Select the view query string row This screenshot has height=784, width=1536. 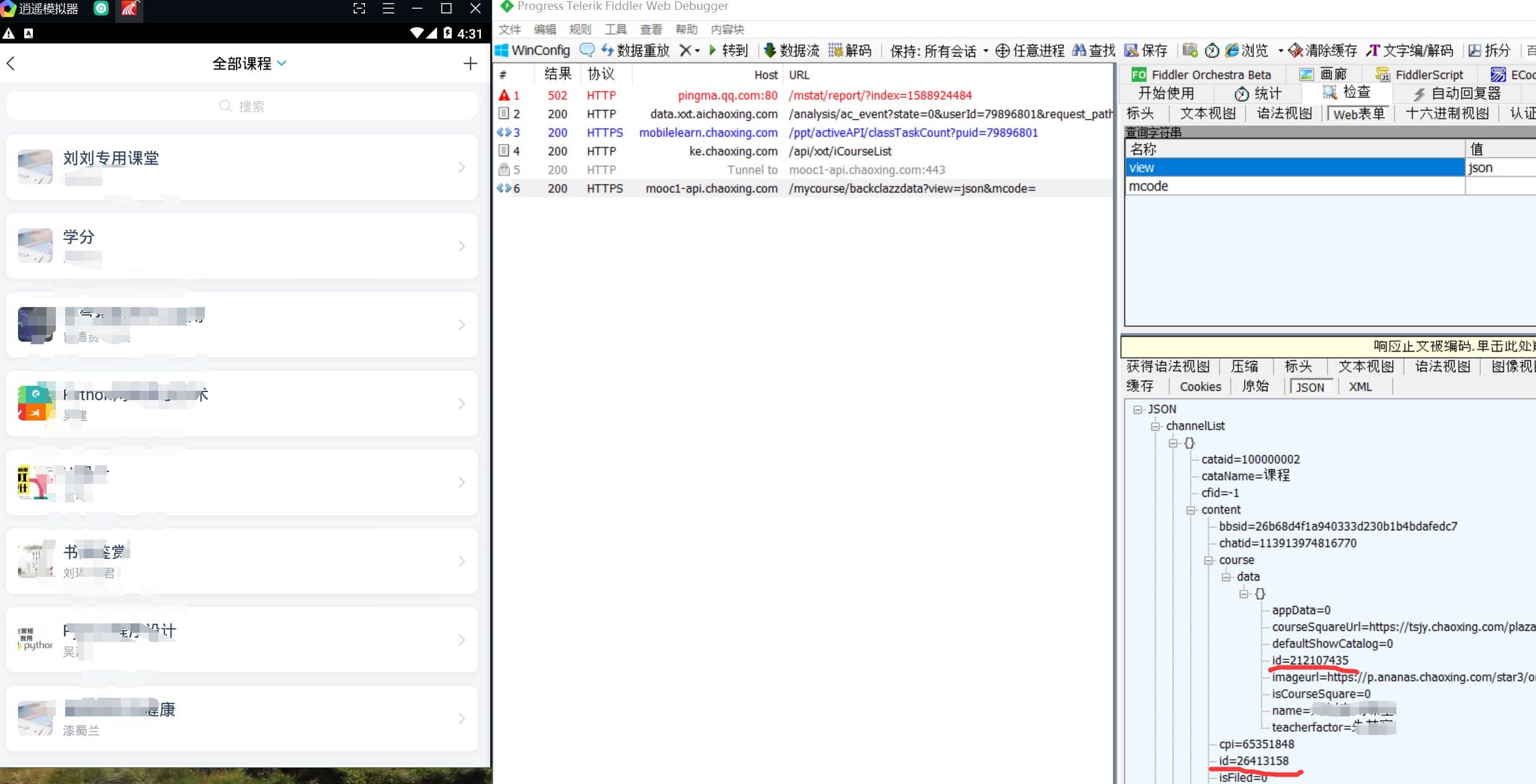(x=1330, y=167)
